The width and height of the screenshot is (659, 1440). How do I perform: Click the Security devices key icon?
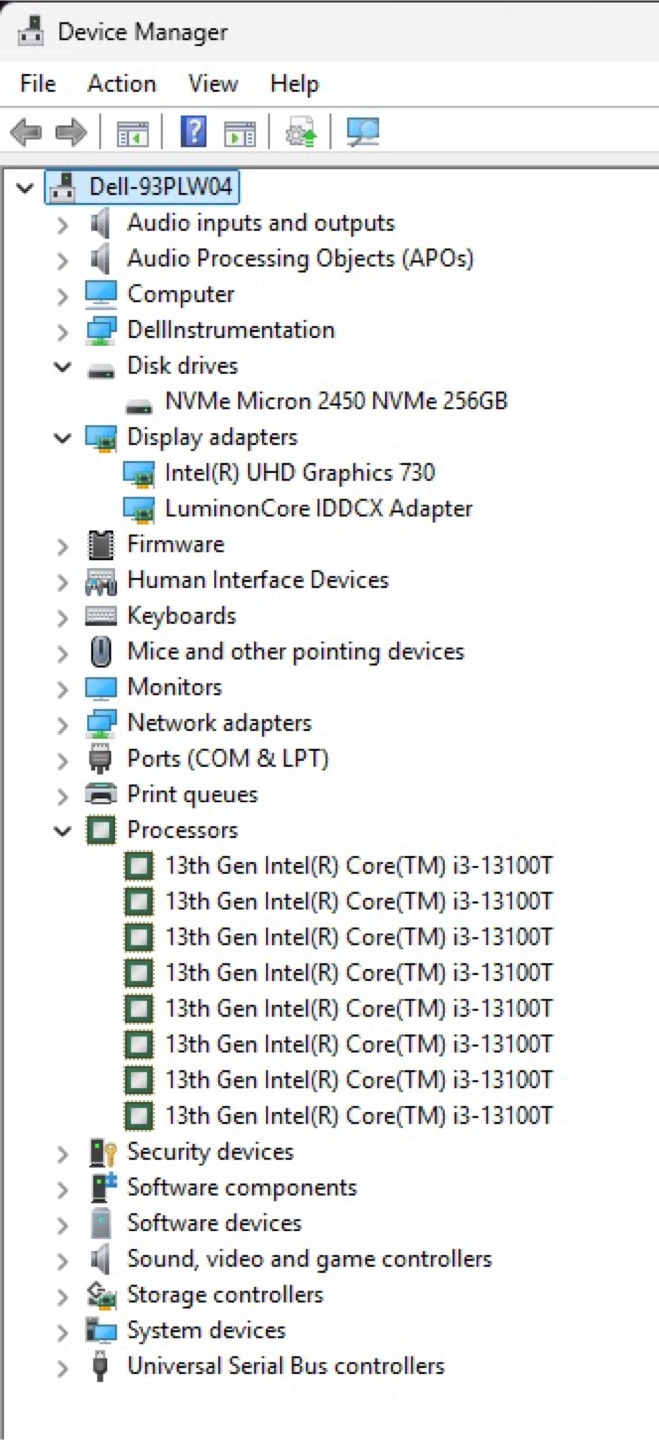(102, 1152)
